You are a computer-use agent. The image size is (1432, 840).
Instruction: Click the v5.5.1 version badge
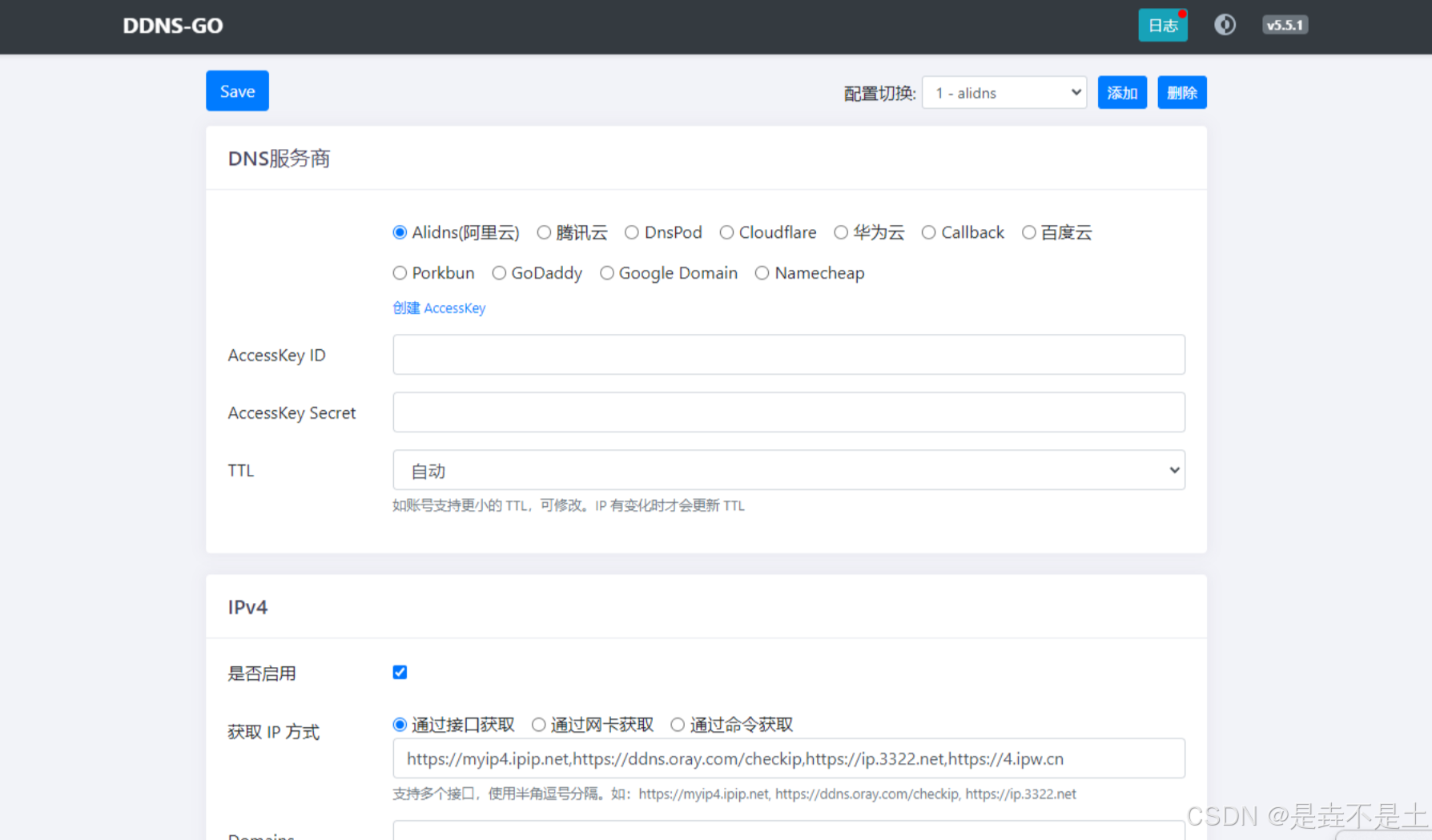pos(1285,25)
